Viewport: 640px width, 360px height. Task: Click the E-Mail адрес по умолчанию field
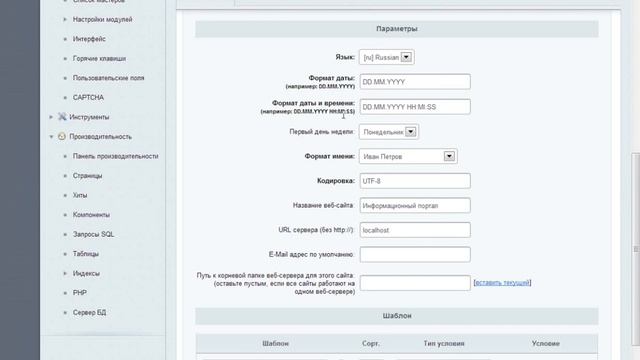(x=415, y=254)
